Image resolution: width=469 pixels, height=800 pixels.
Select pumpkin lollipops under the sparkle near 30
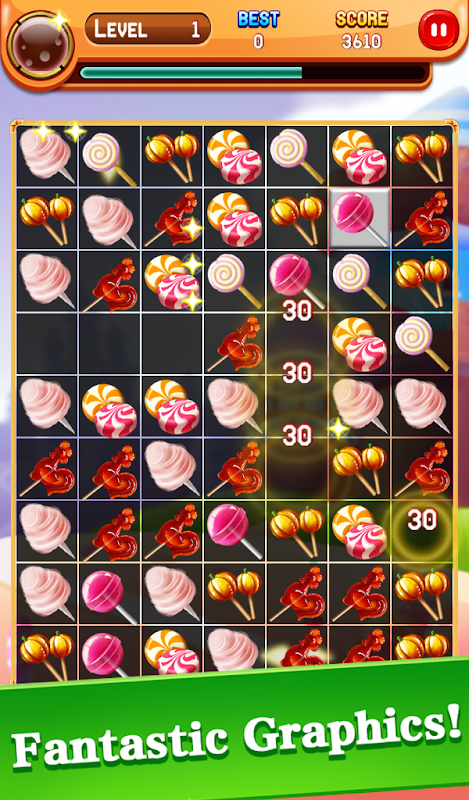coord(359,468)
